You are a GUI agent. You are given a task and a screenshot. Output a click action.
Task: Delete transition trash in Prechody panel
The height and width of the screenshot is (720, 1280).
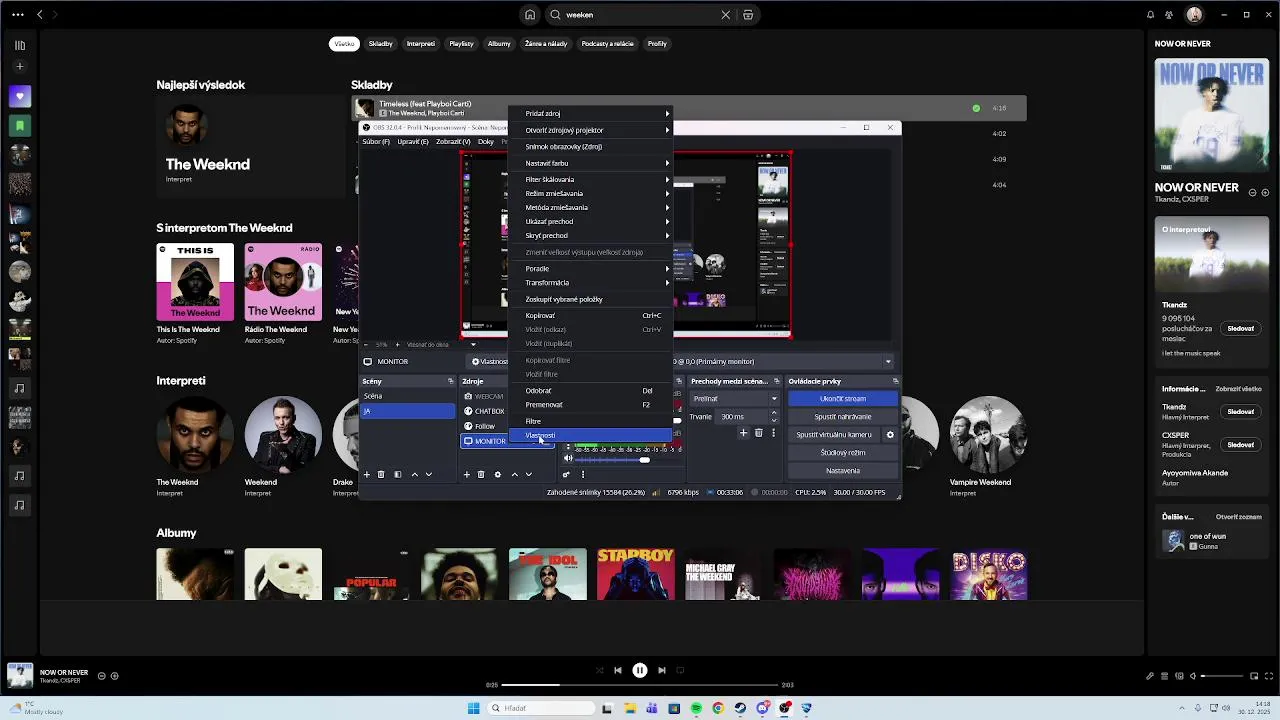758,433
